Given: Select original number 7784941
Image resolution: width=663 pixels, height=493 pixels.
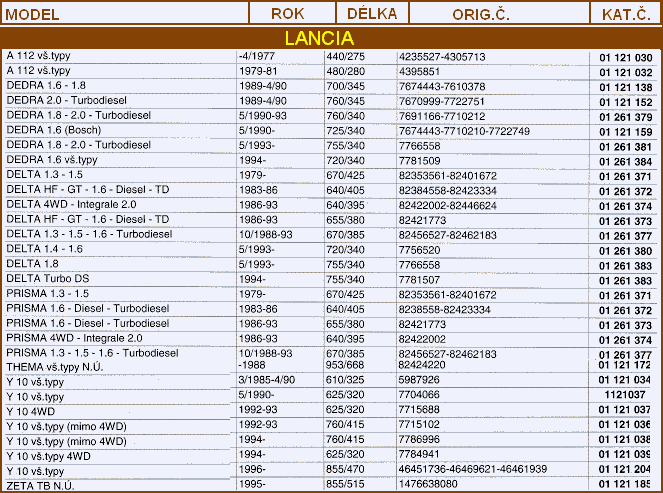Looking at the screenshot, I should tap(419, 454).
